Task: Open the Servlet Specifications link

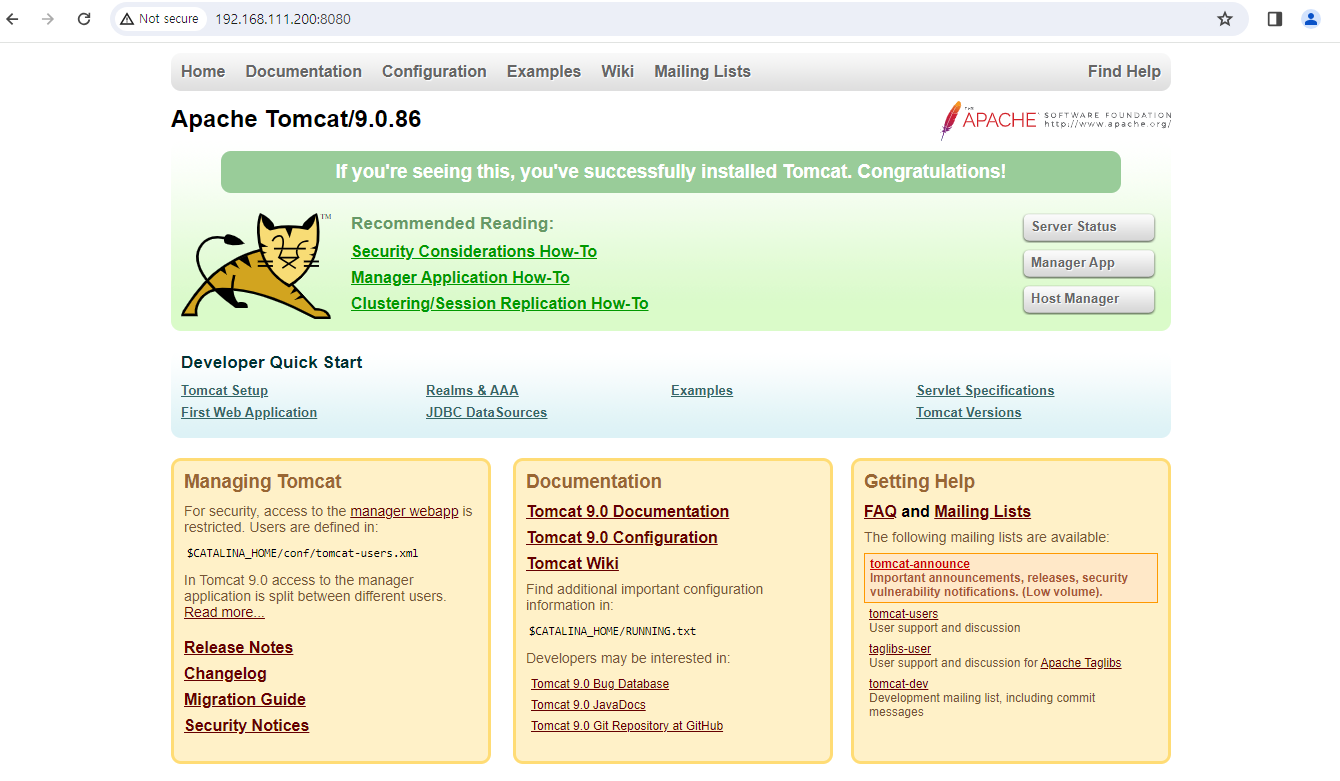Action: pos(985,391)
